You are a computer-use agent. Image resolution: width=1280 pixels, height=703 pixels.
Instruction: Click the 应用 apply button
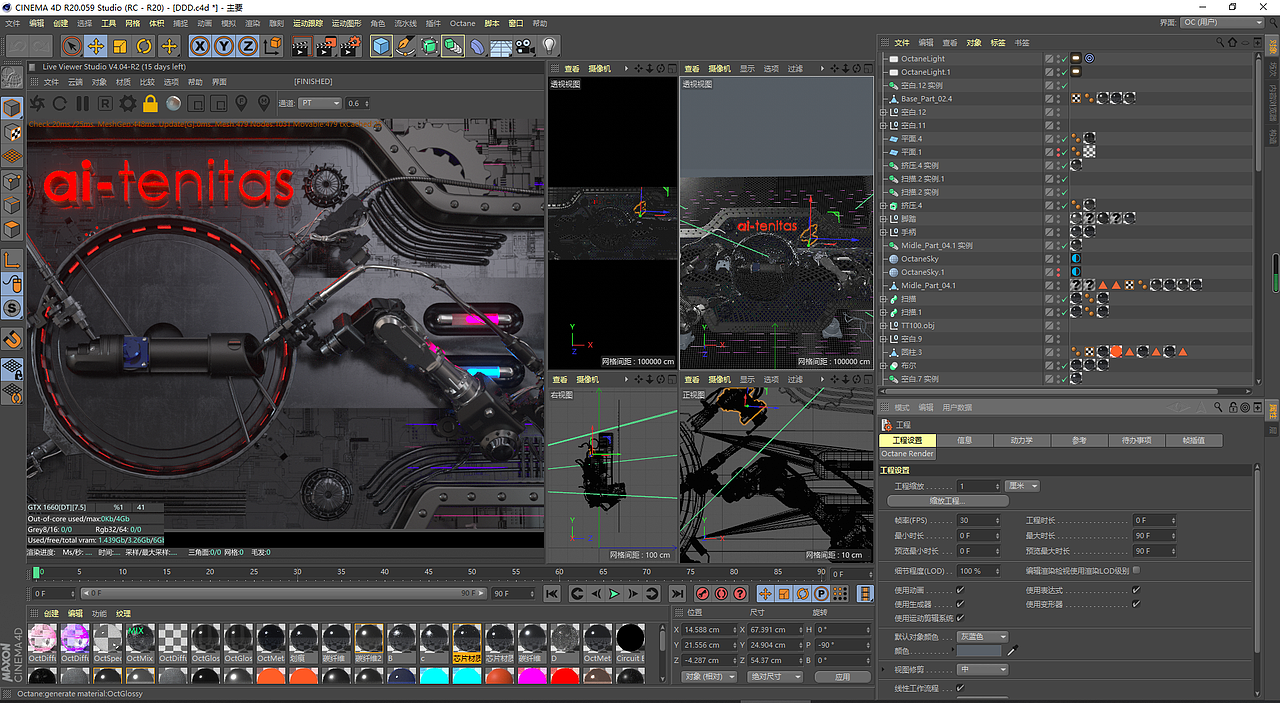[842, 677]
